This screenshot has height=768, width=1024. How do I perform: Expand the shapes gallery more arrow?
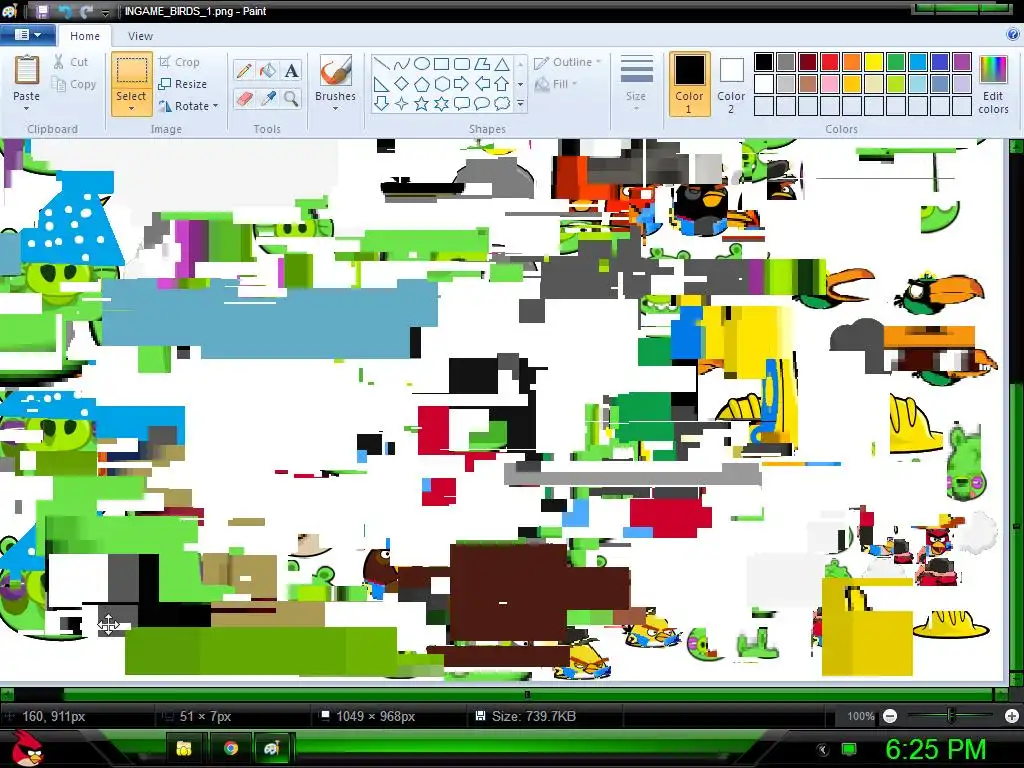point(520,103)
